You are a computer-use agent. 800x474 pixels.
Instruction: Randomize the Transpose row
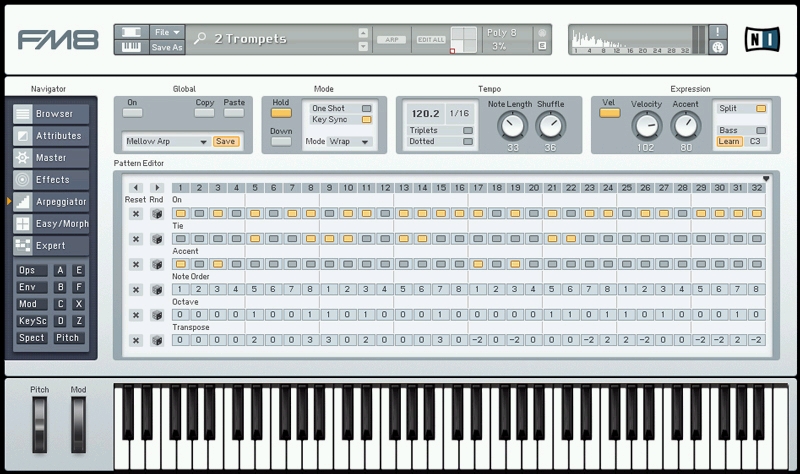click(x=157, y=340)
